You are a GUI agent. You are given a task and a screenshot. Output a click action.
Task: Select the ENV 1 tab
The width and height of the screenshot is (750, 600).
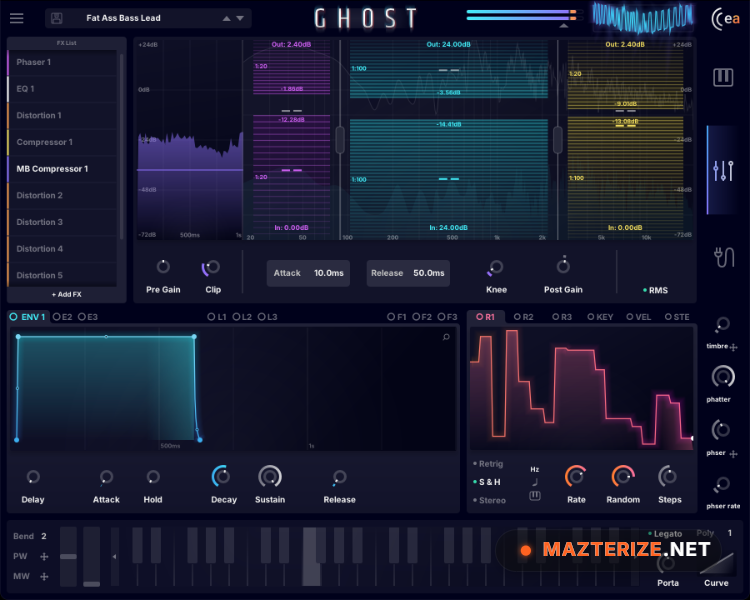coord(28,317)
